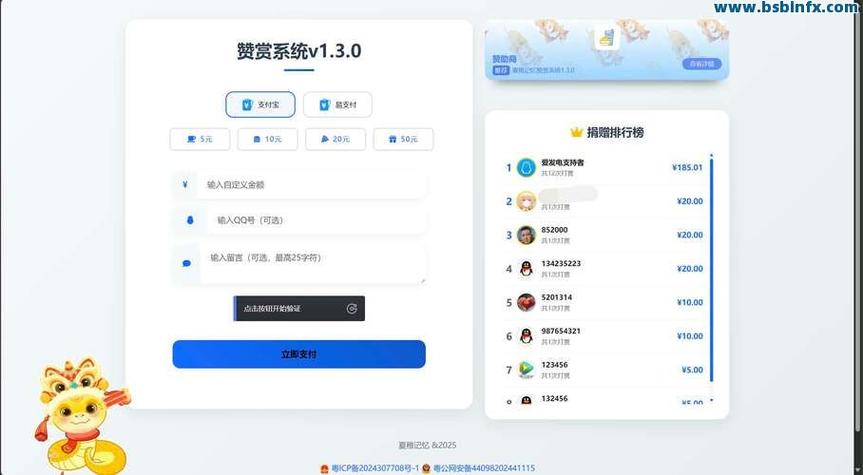This screenshot has width=863, height=475.
Task: Choose the 10元 preset amount
Action: (x=267, y=139)
